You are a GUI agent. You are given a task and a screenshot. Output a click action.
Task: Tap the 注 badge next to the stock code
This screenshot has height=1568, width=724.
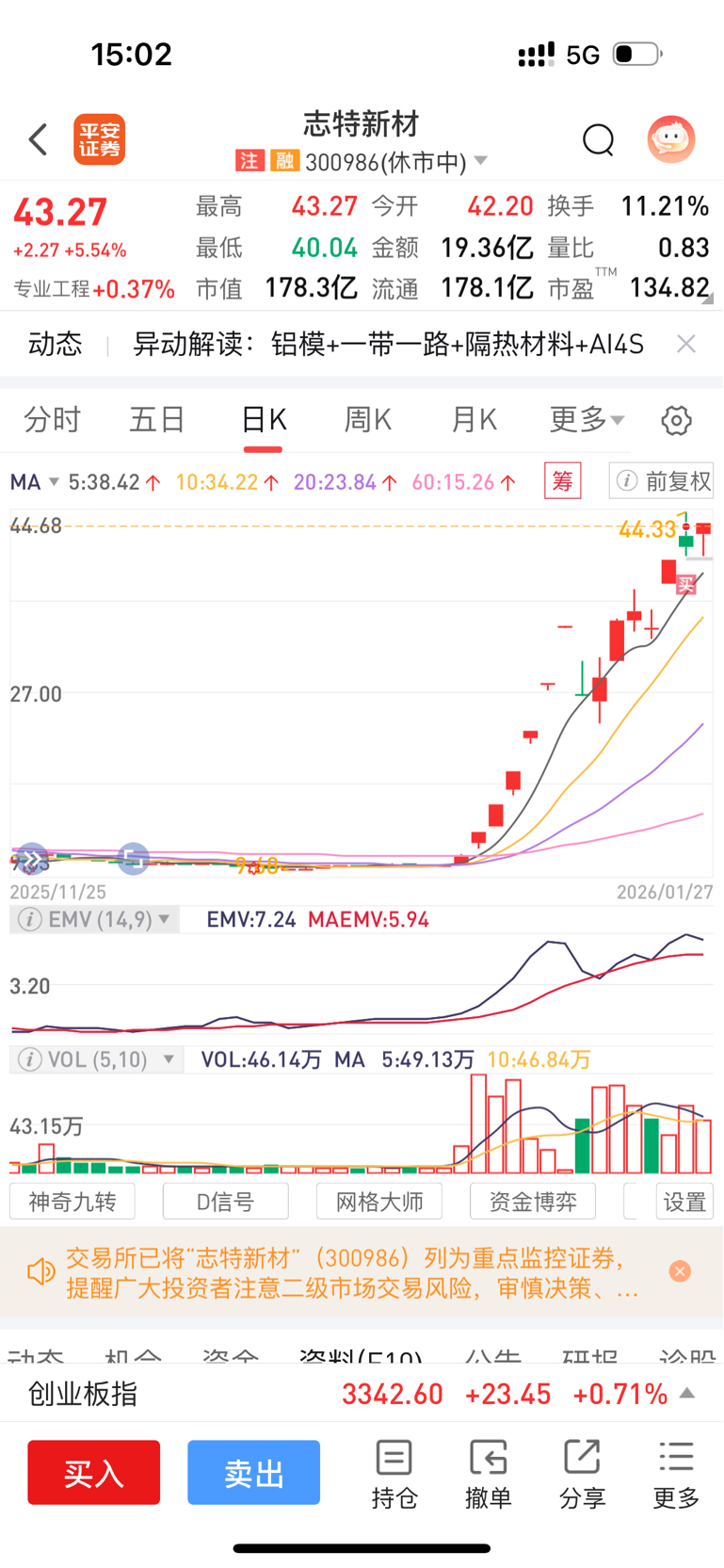tap(249, 161)
